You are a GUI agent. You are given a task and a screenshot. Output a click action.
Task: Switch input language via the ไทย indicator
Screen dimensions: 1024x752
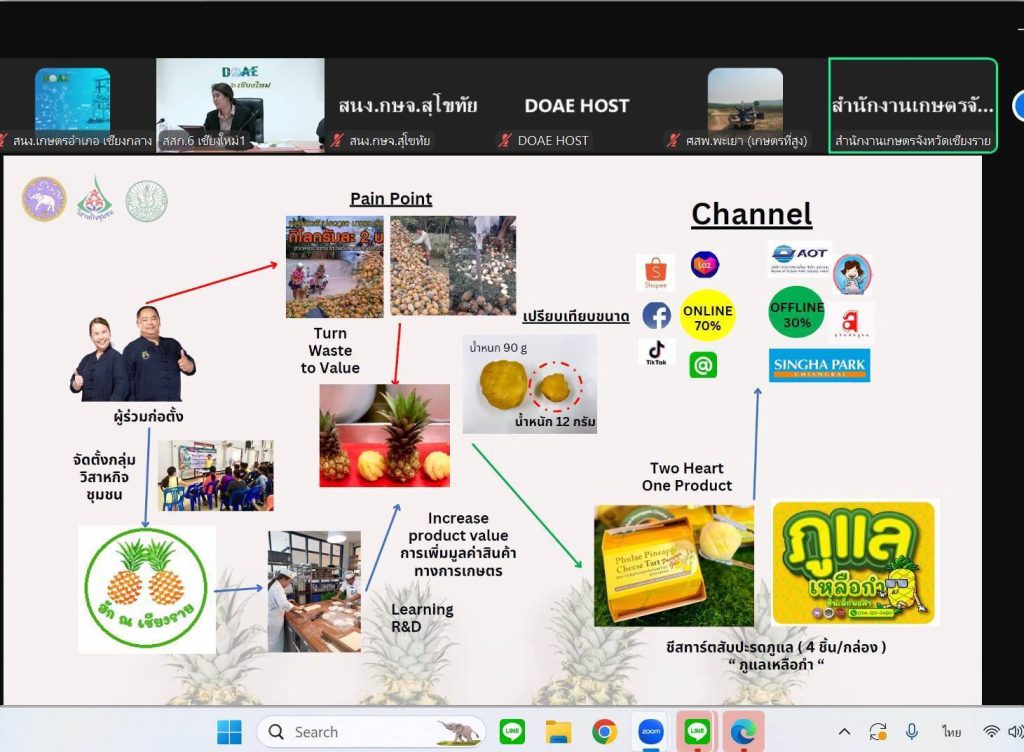tap(950, 732)
